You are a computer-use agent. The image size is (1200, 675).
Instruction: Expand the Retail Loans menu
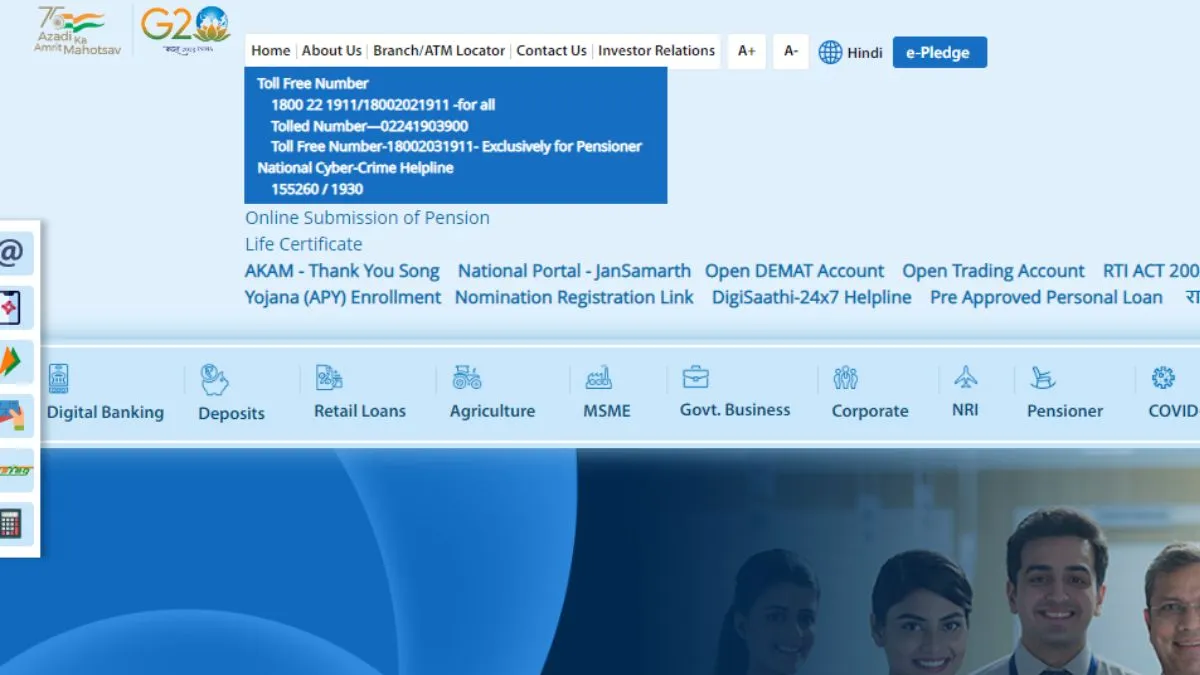click(360, 411)
